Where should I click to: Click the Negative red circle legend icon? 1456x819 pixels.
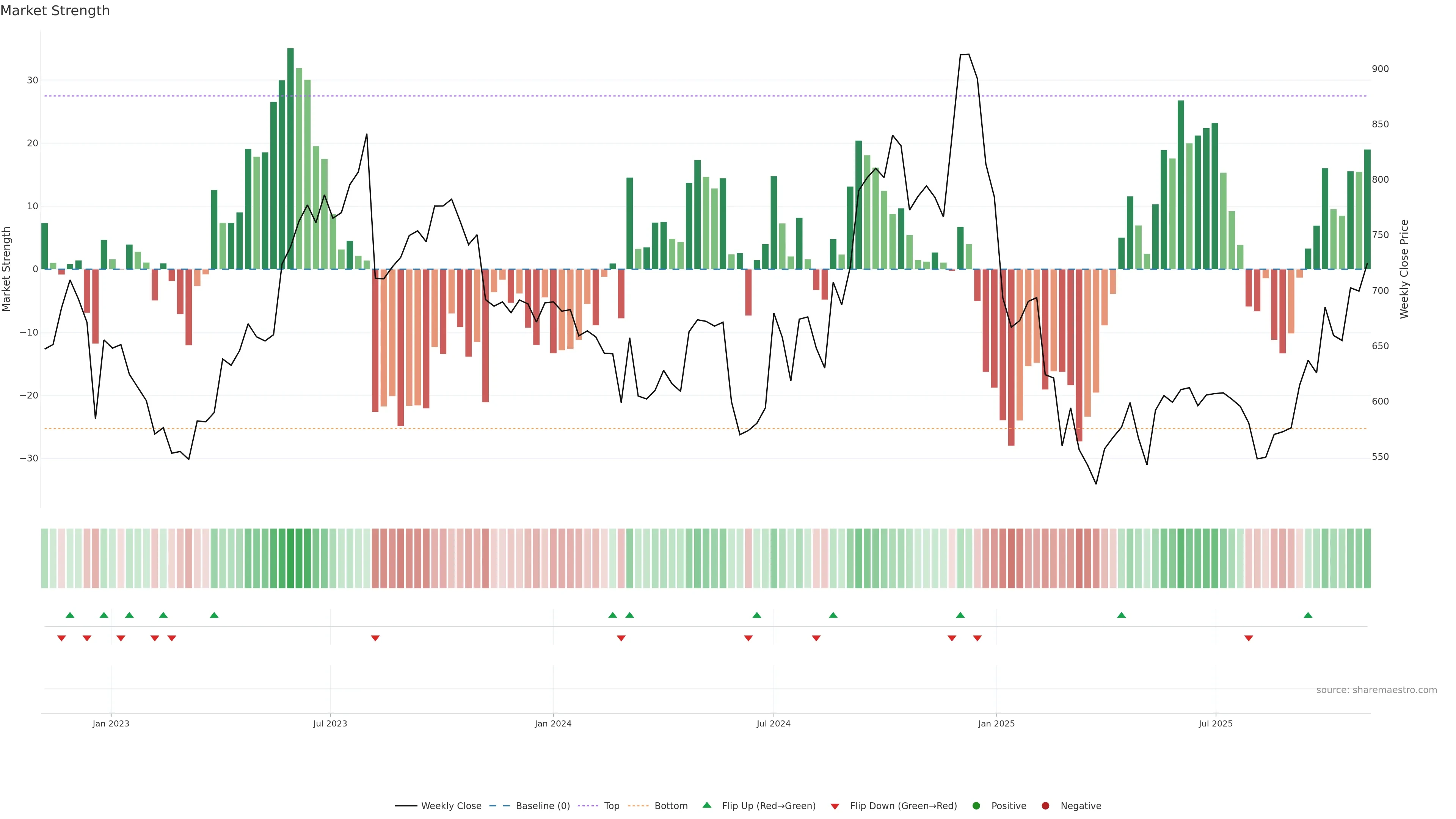(1045, 806)
